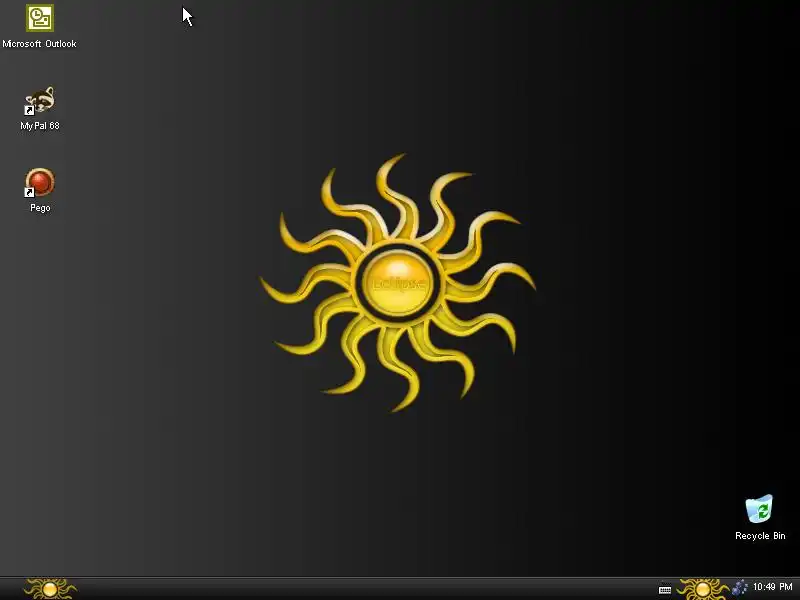Click the keyboard icon in system tray
800x600 pixels.
click(665, 590)
